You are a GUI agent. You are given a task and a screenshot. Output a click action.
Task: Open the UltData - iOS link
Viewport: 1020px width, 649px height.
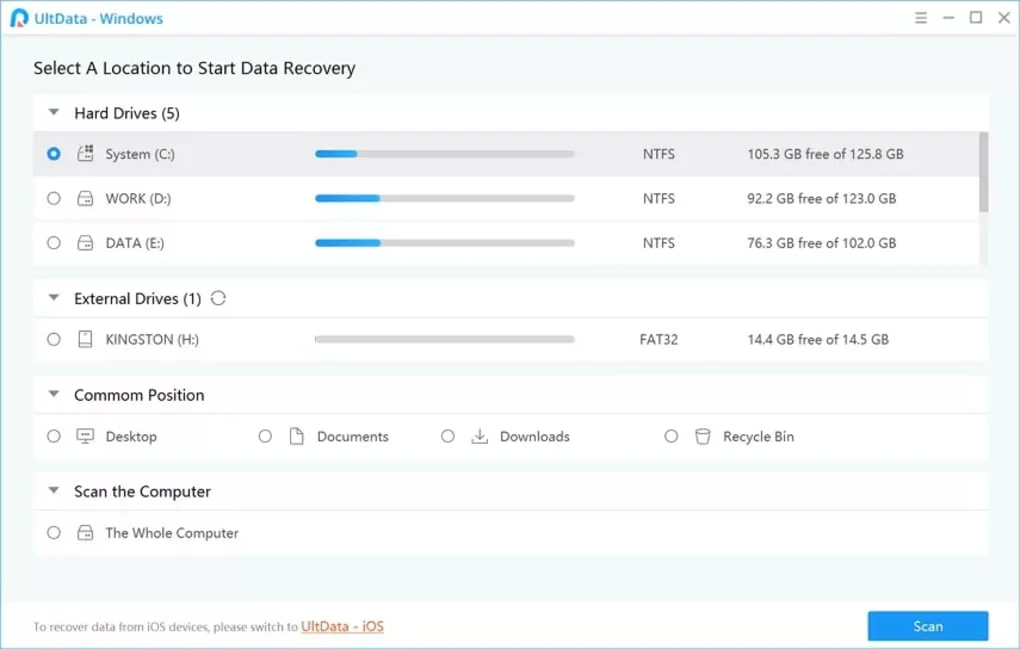(342, 627)
